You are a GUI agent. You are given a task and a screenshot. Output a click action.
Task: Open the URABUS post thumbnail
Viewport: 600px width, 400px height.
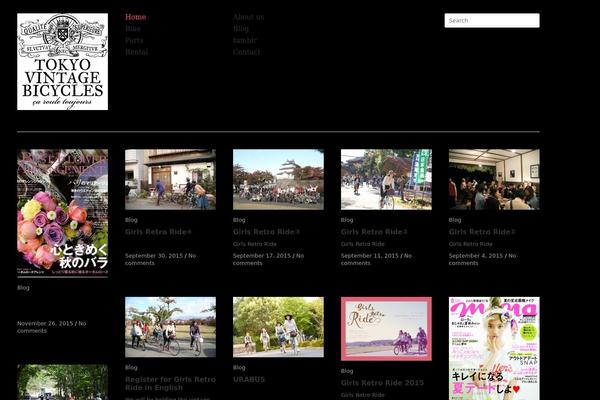(x=278, y=327)
